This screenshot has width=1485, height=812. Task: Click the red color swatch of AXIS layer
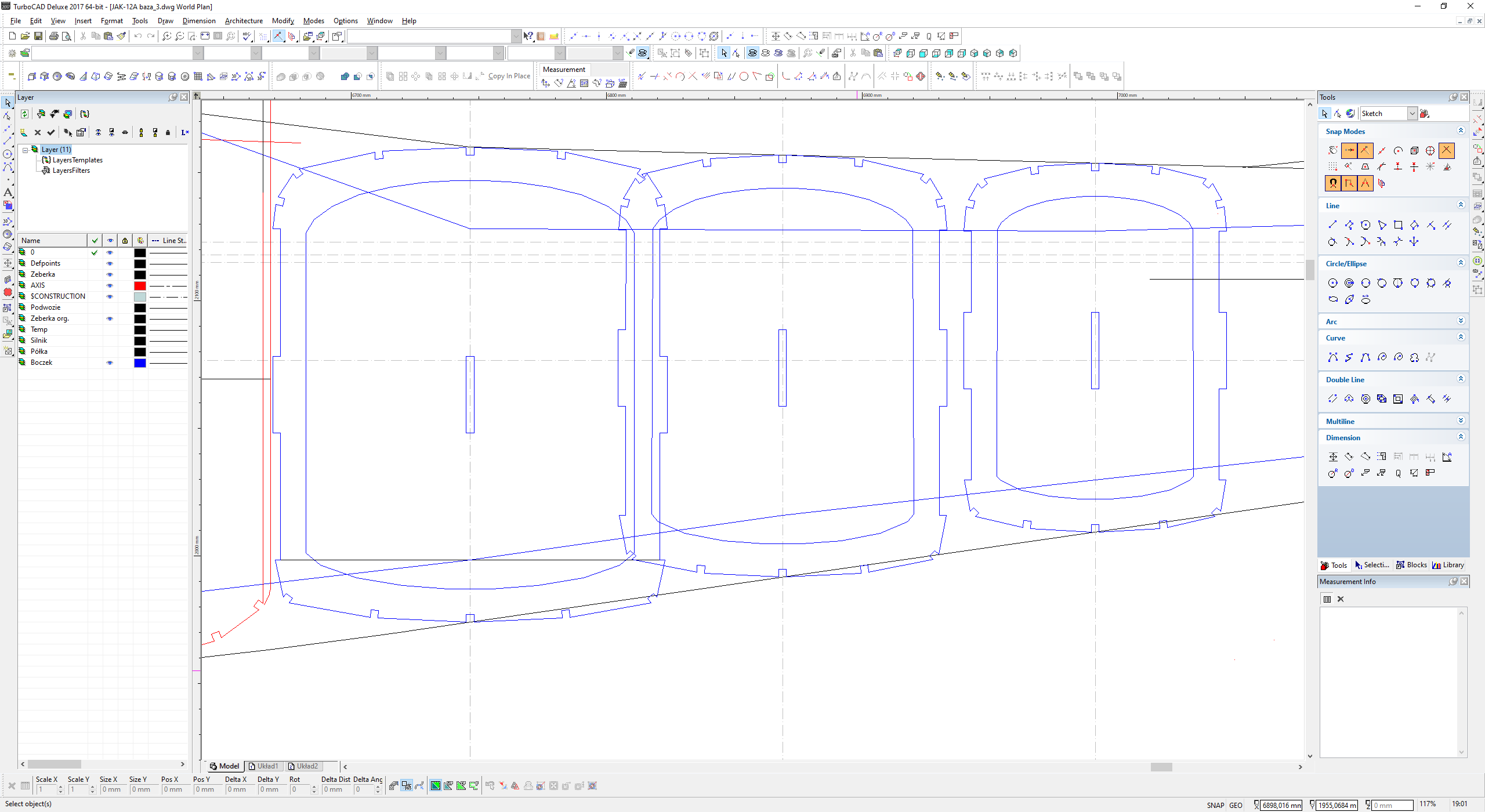140,285
